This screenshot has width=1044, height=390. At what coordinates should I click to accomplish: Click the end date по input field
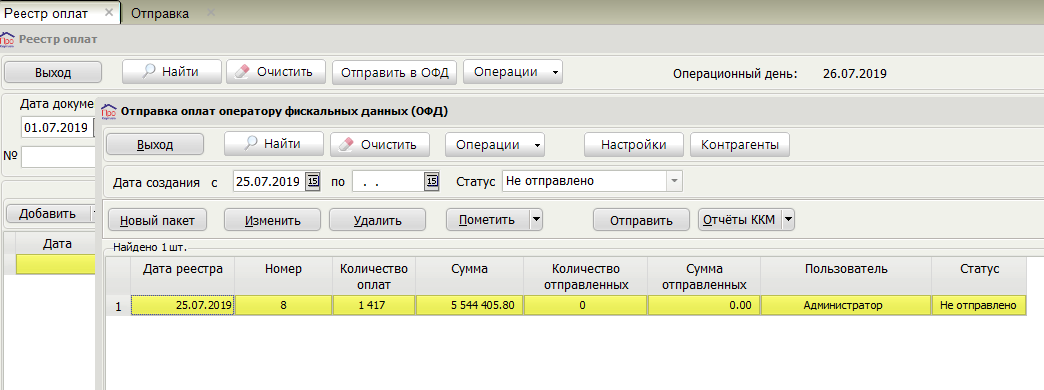[388, 181]
